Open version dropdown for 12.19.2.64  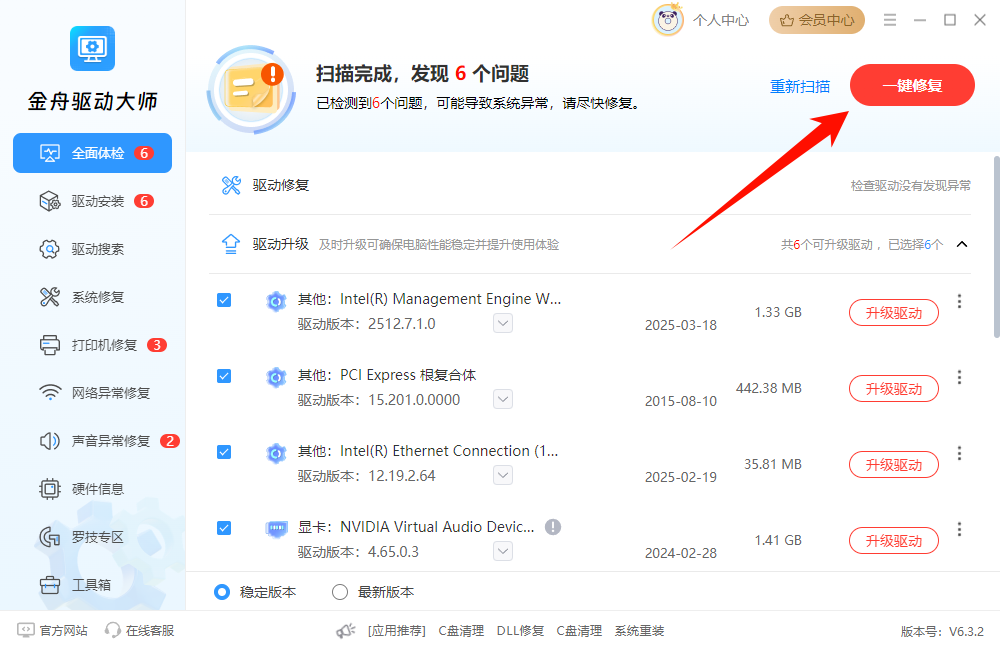[503, 475]
